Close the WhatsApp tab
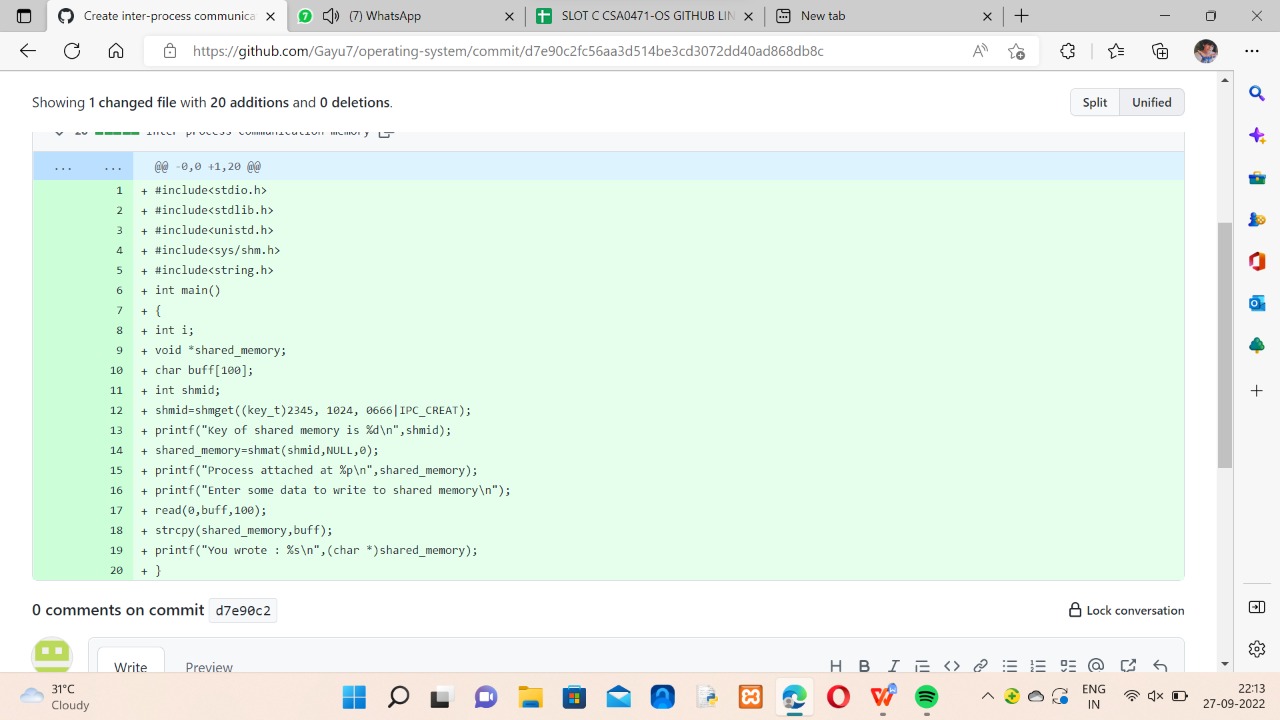Image resolution: width=1280 pixels, height=720 pixels. point(509,16)
